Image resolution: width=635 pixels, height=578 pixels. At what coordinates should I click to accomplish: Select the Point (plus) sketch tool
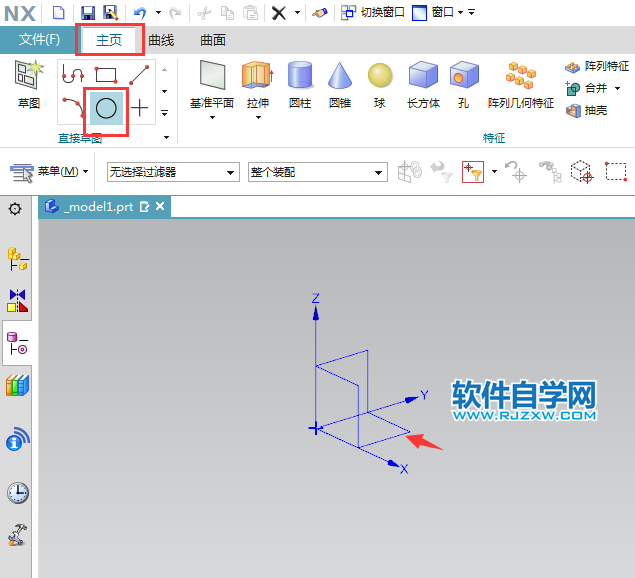140,108
